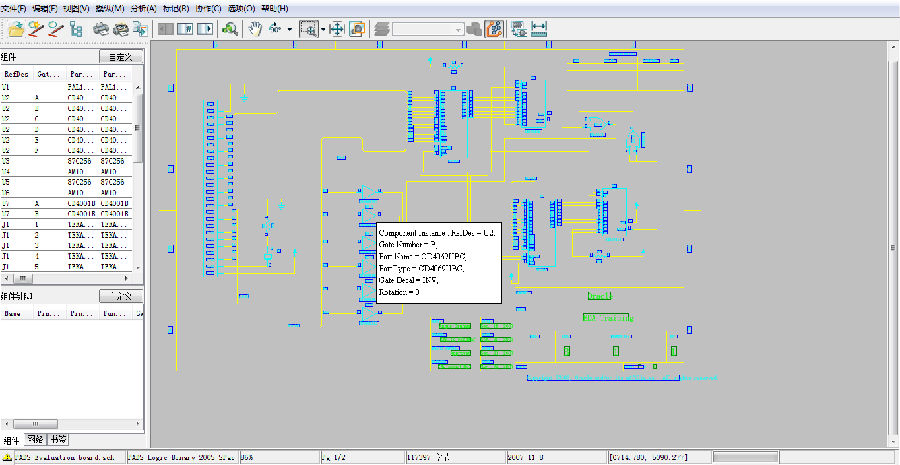
Task: Click the layers stack icon
Action: (381, 29)
